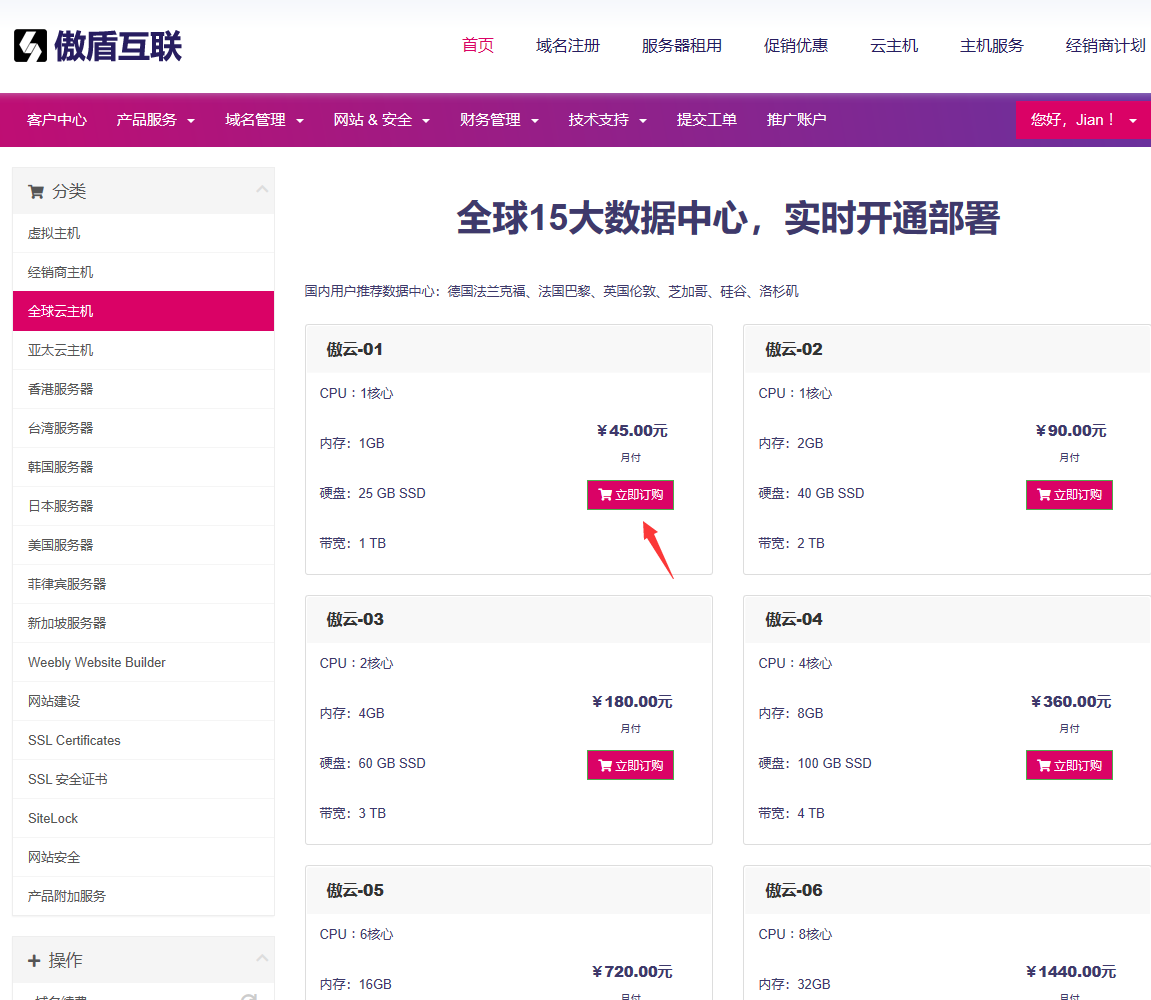Select 提交工单 in the purple navbar
Viewport: 1151px width, 1000px height.
pyautogui.click(x=706, y=120)
